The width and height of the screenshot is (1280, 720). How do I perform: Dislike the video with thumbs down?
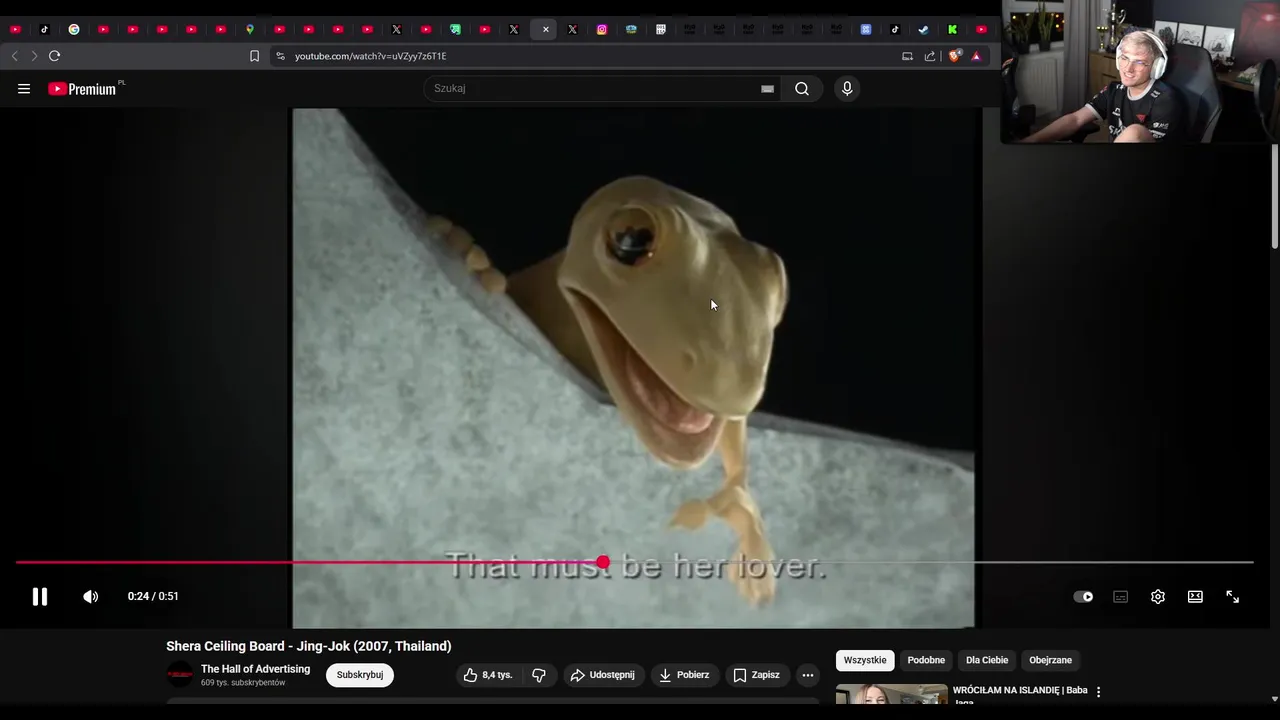point(539,675)
